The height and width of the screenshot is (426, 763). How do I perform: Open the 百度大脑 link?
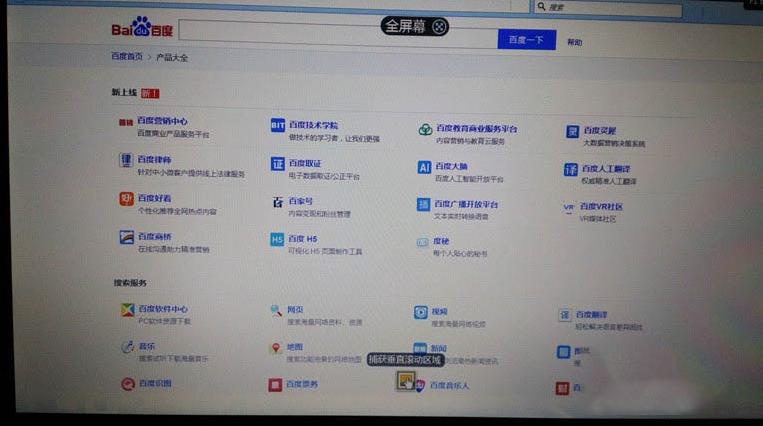pos(451,167)
